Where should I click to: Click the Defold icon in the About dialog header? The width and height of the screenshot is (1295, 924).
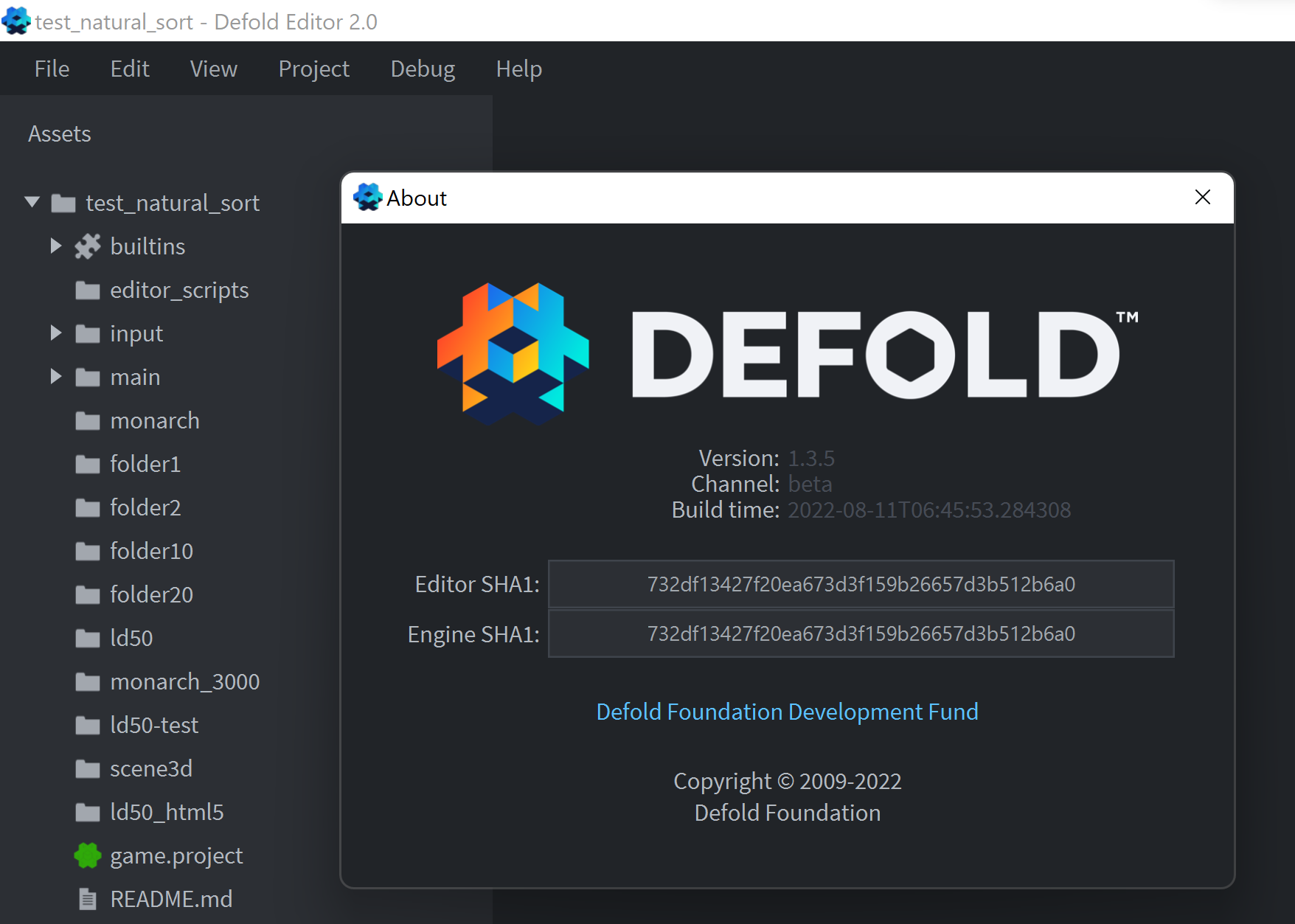pyautogui.click(x=367, y=197)
